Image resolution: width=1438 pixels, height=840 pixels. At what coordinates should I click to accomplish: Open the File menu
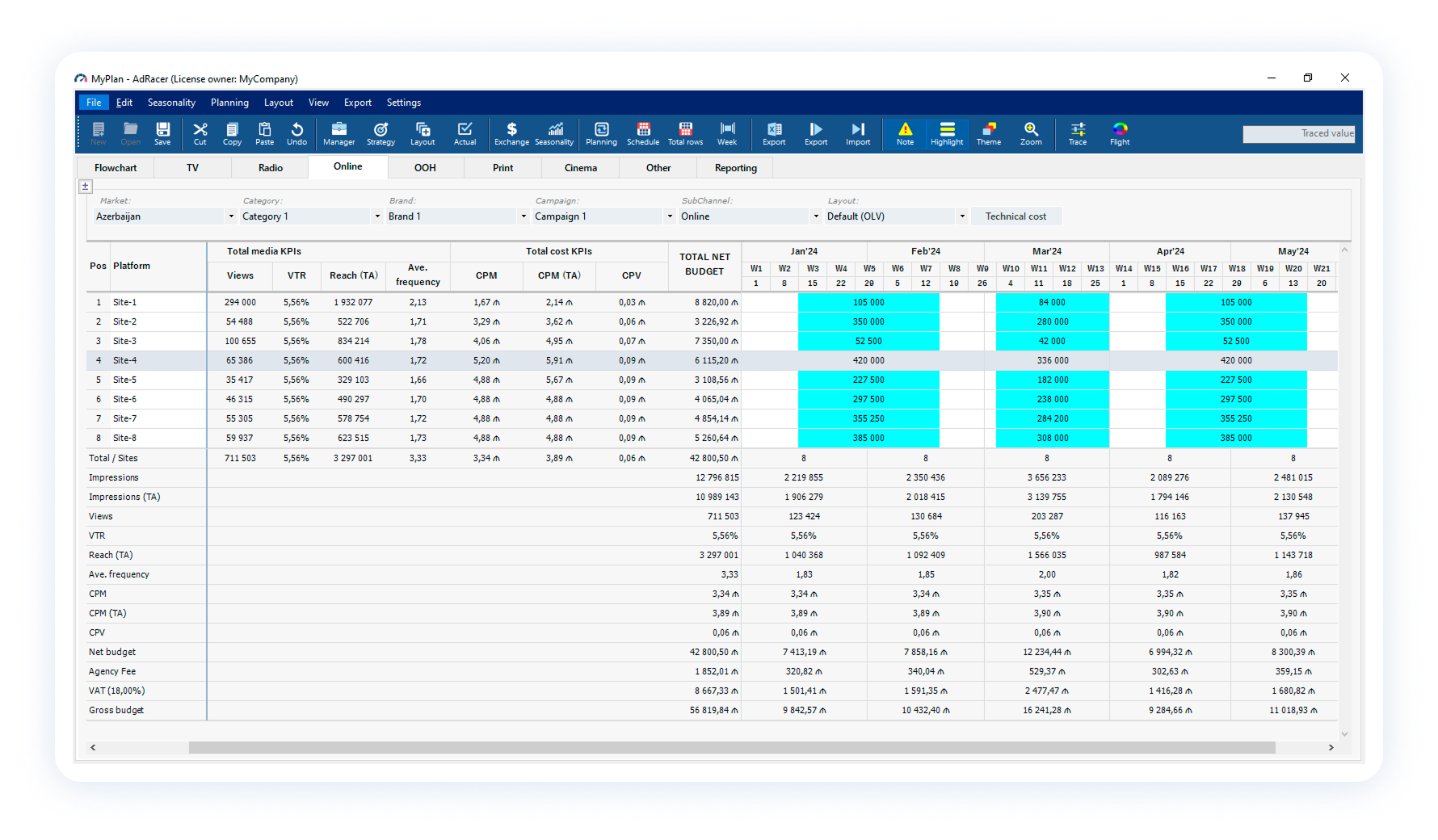point(94,103)
